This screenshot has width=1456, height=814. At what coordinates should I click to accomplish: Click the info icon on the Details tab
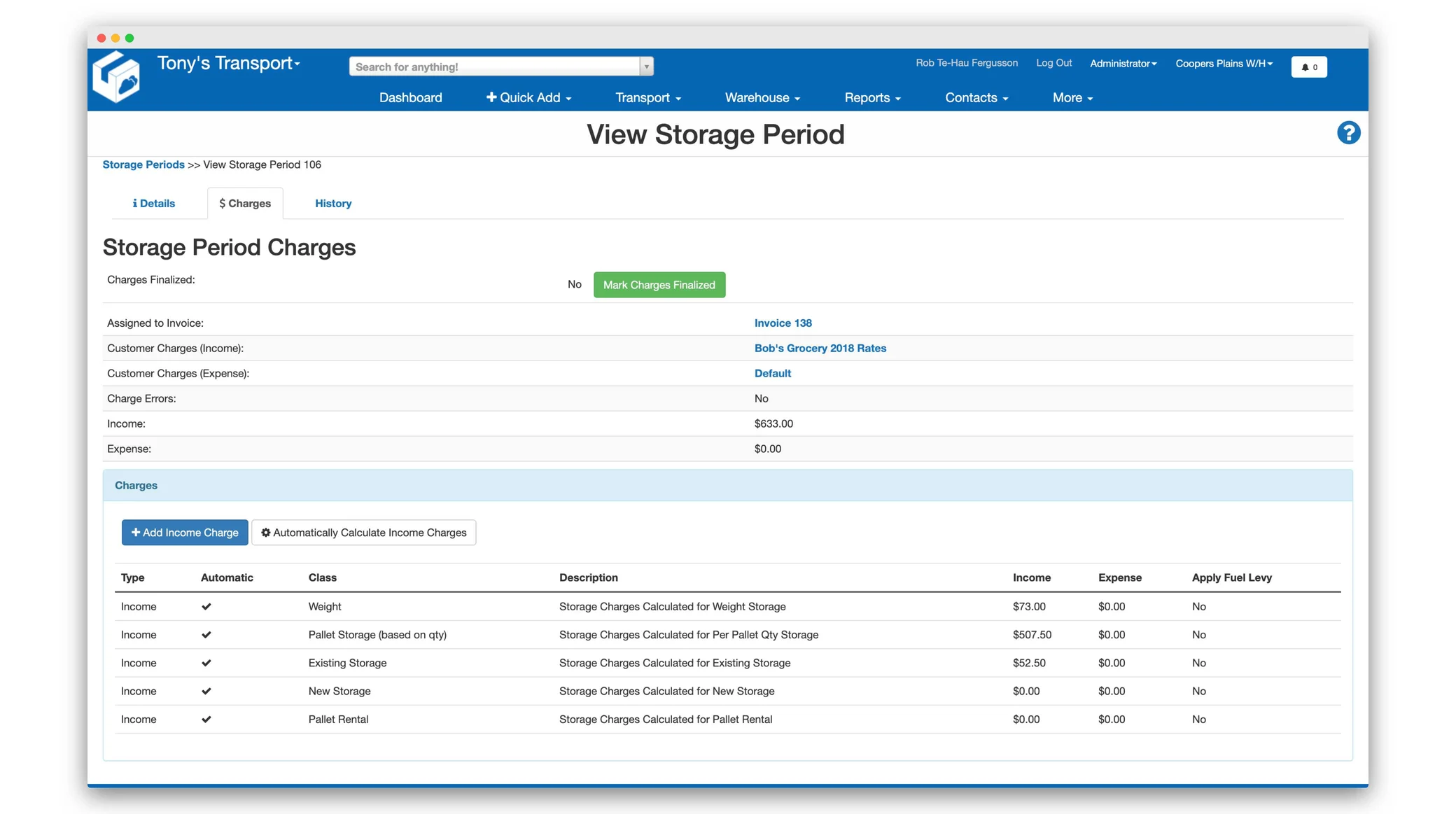point(135,203)
